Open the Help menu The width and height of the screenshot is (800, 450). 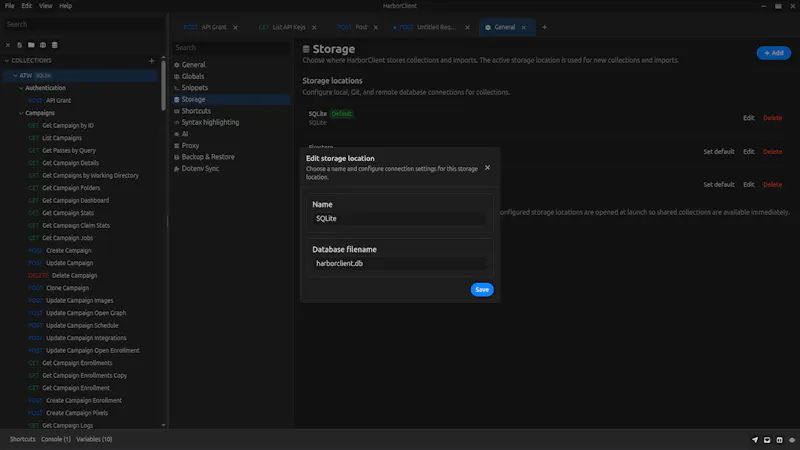coord(65,6)
